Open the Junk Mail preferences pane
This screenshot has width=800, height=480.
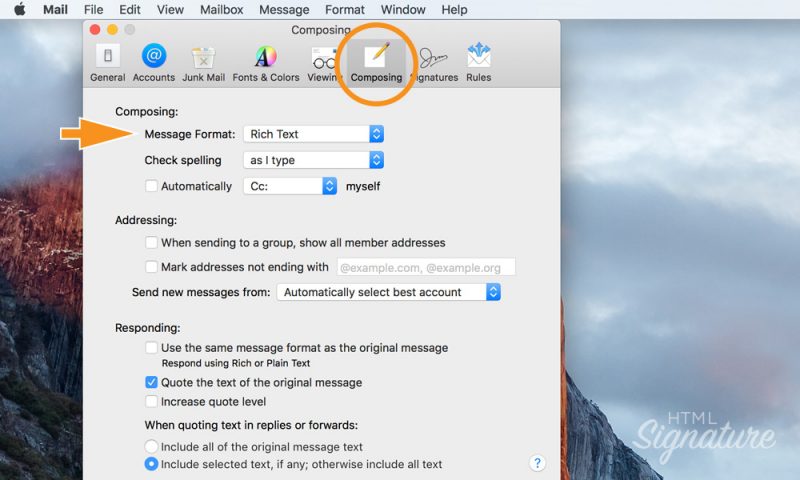coord(204,63)
